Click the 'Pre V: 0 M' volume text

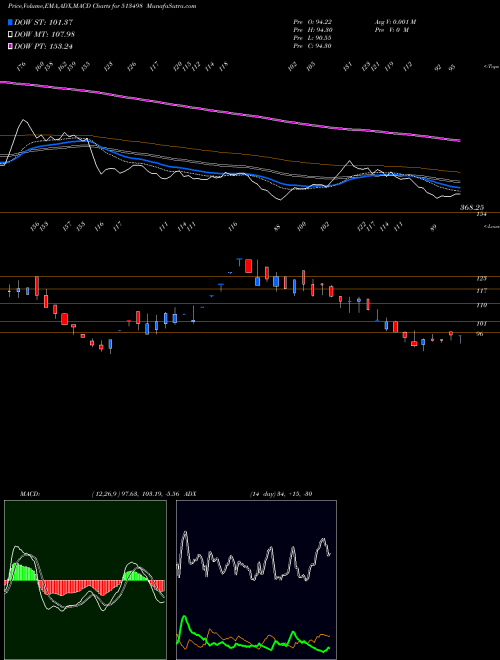click(x=391, y=30)
